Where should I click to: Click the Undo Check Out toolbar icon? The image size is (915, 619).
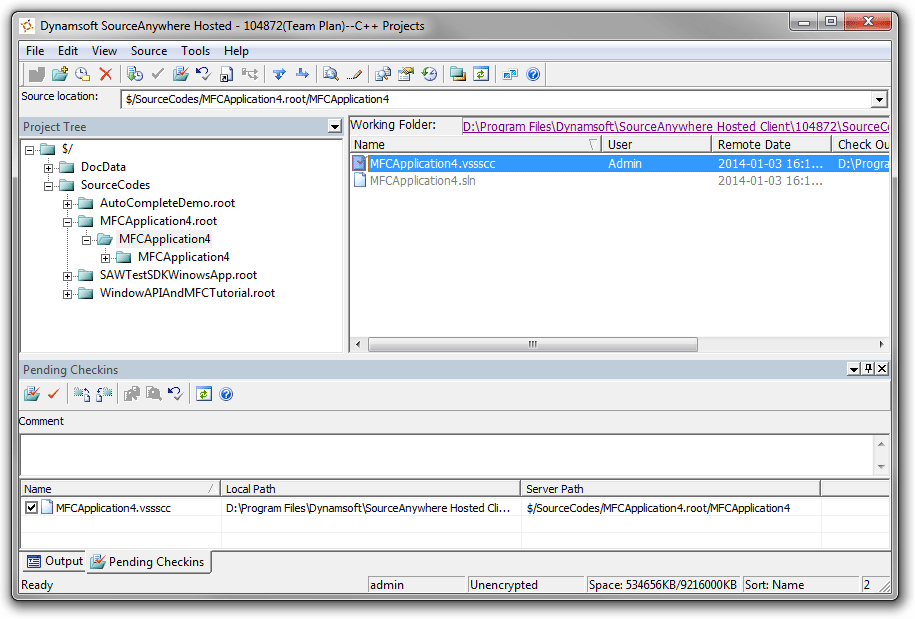tap(203, 74)
